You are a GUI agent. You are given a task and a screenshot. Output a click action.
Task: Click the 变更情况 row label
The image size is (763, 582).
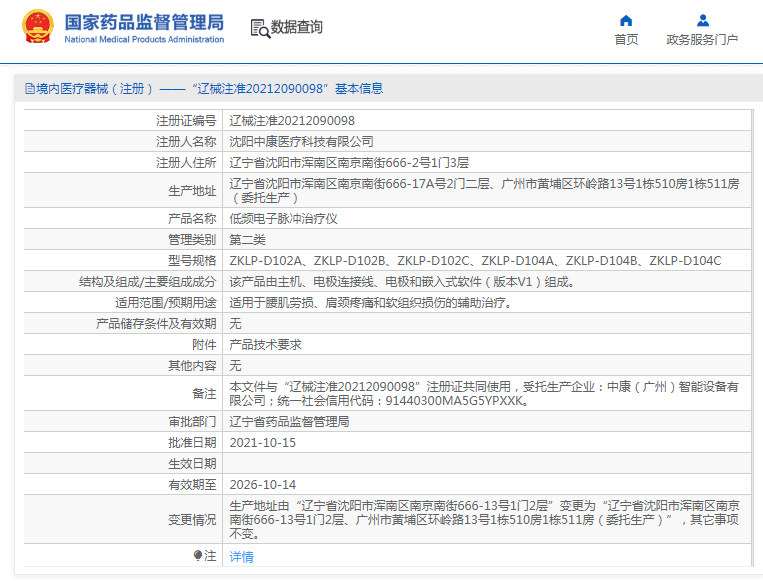[192, 520]
